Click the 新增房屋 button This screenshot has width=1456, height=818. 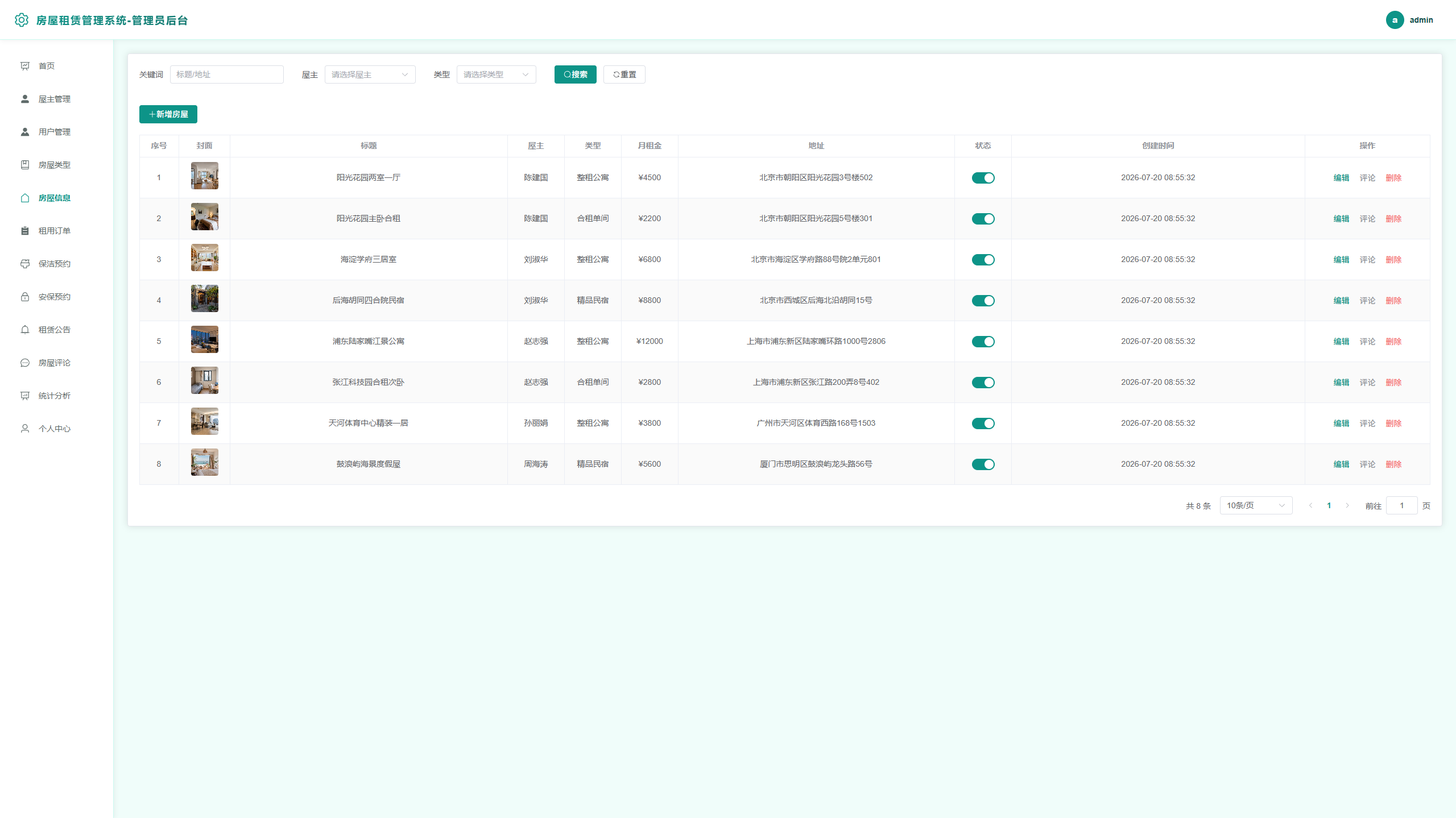coord(168,114)
